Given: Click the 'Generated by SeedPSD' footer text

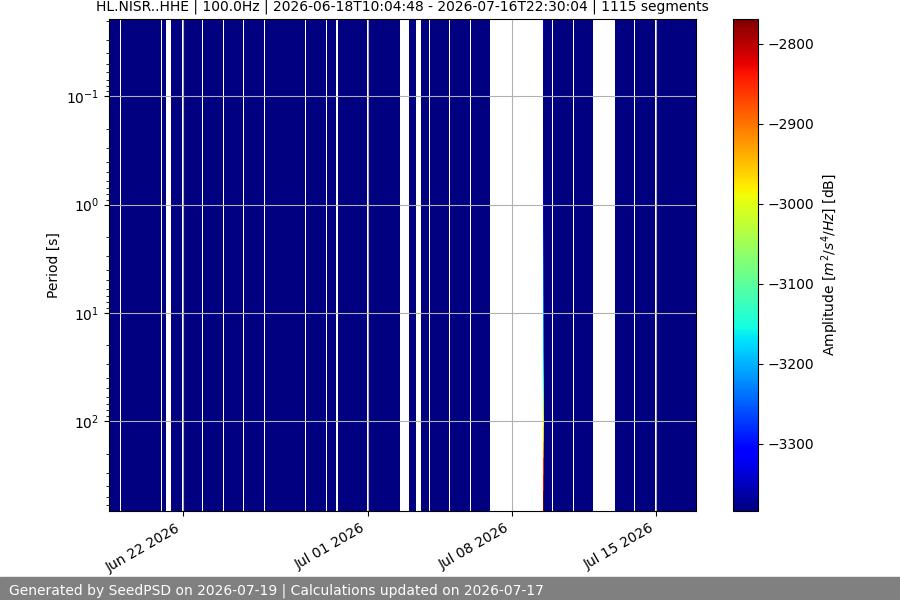Looking at the screenshot, I should (277, 590).
